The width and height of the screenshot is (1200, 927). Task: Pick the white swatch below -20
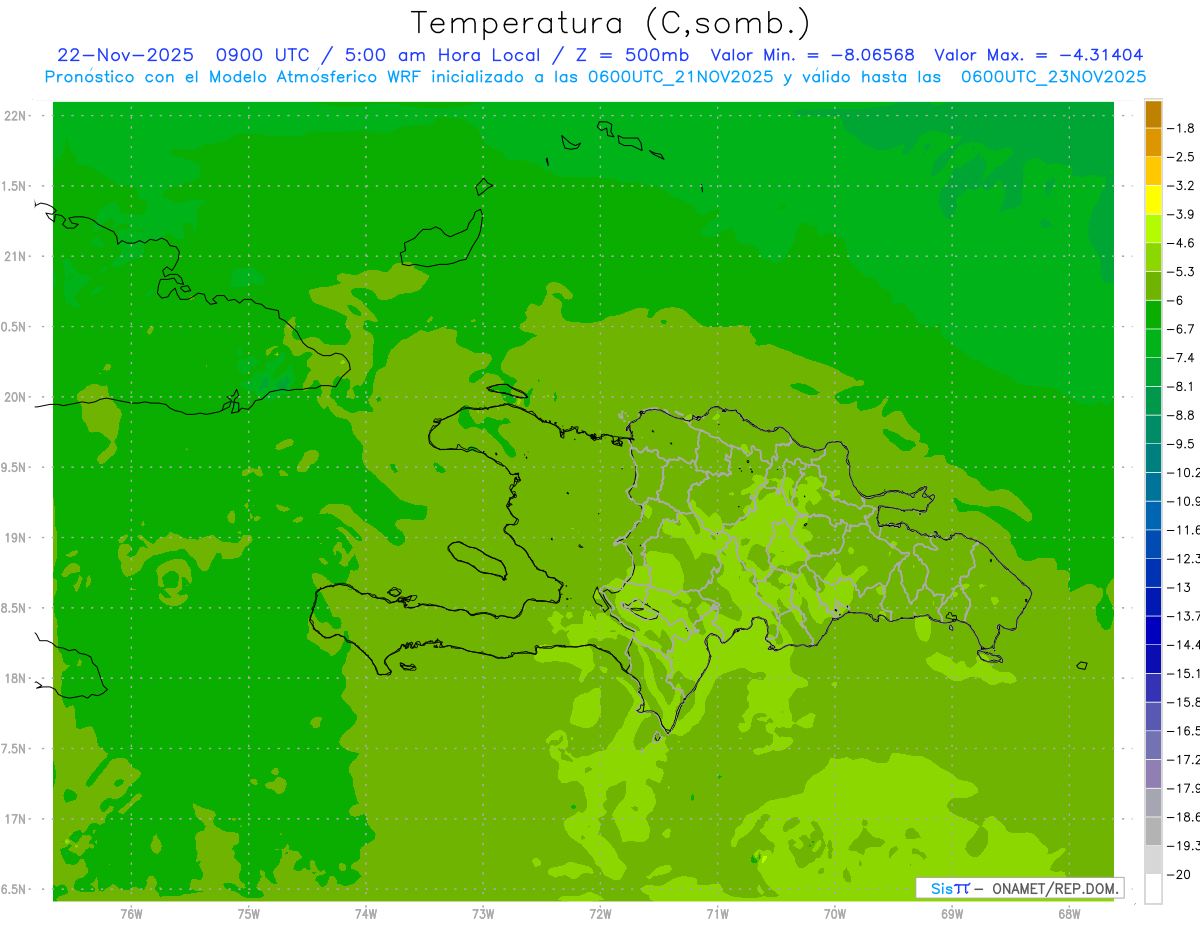point(1153,889)
